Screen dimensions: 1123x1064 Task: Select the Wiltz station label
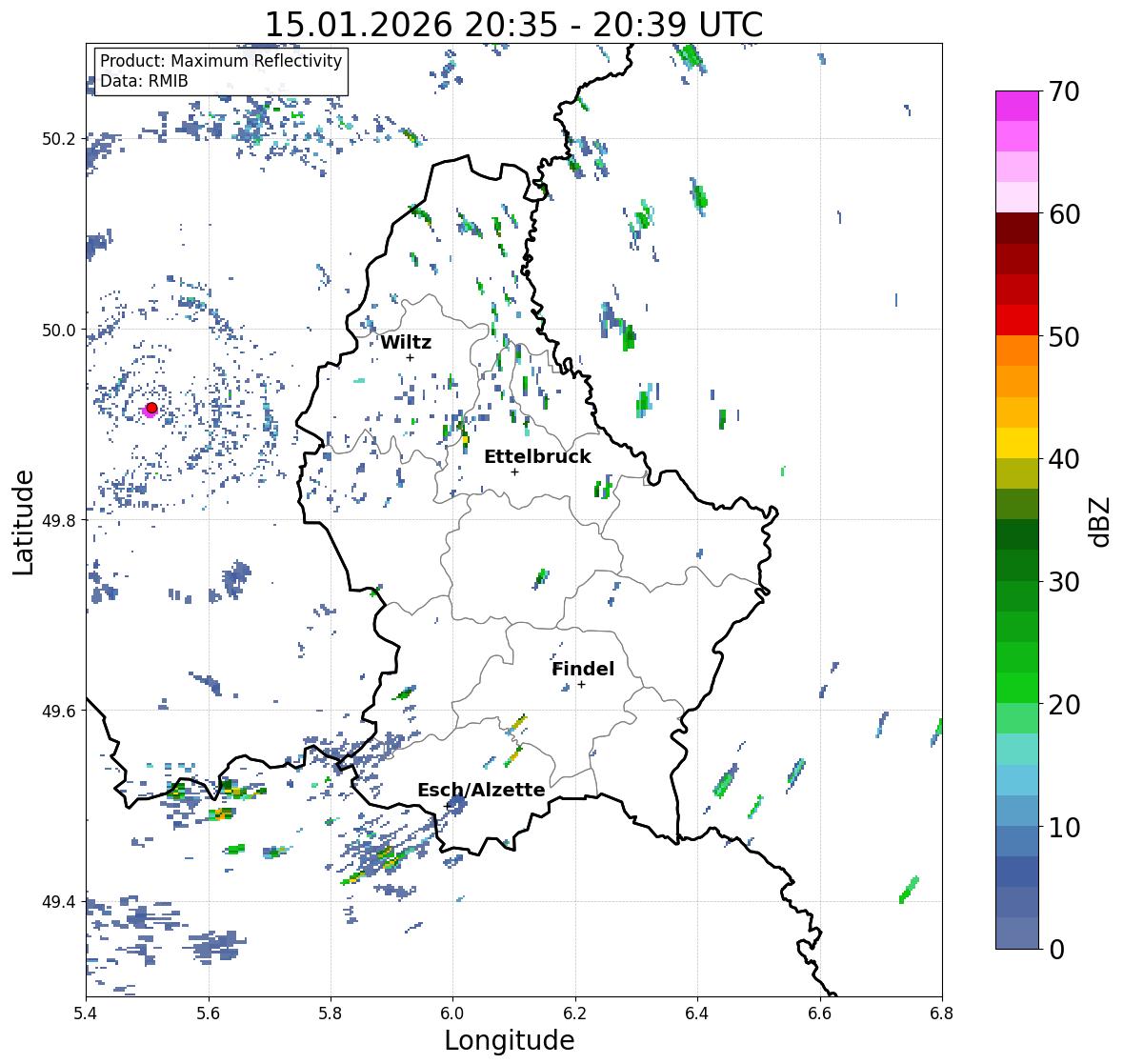(406, 342)
